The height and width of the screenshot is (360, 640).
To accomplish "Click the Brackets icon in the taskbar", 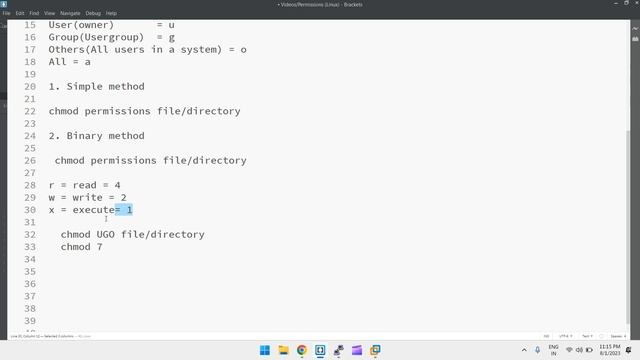I will pos(320,350).
